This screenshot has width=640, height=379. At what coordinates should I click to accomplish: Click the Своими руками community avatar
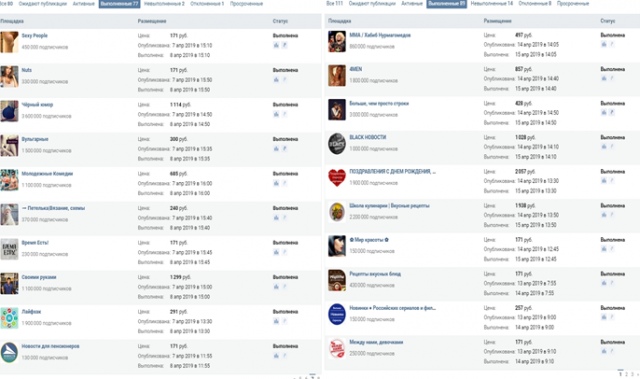click(x=9, y=284)
